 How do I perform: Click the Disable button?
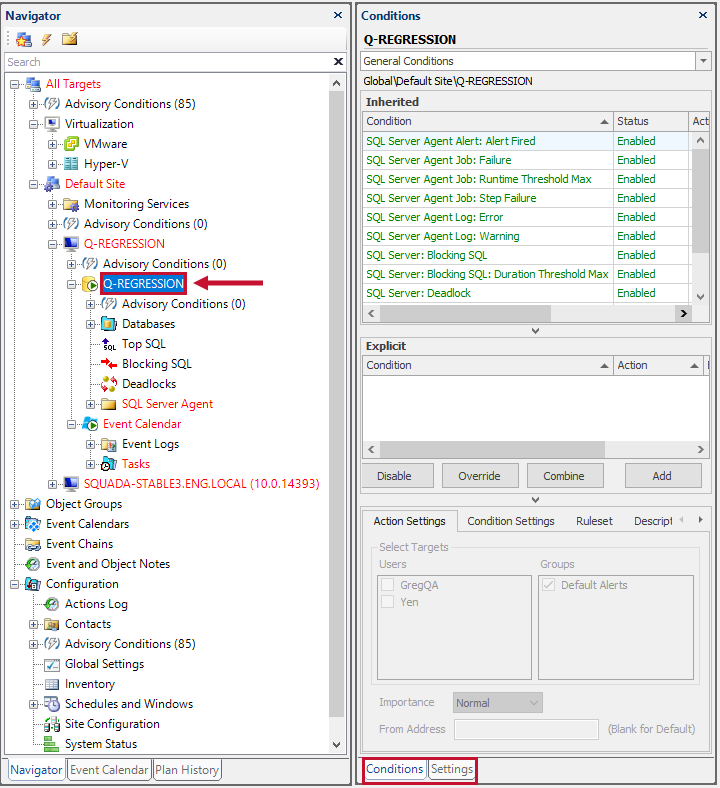point(397,476)
